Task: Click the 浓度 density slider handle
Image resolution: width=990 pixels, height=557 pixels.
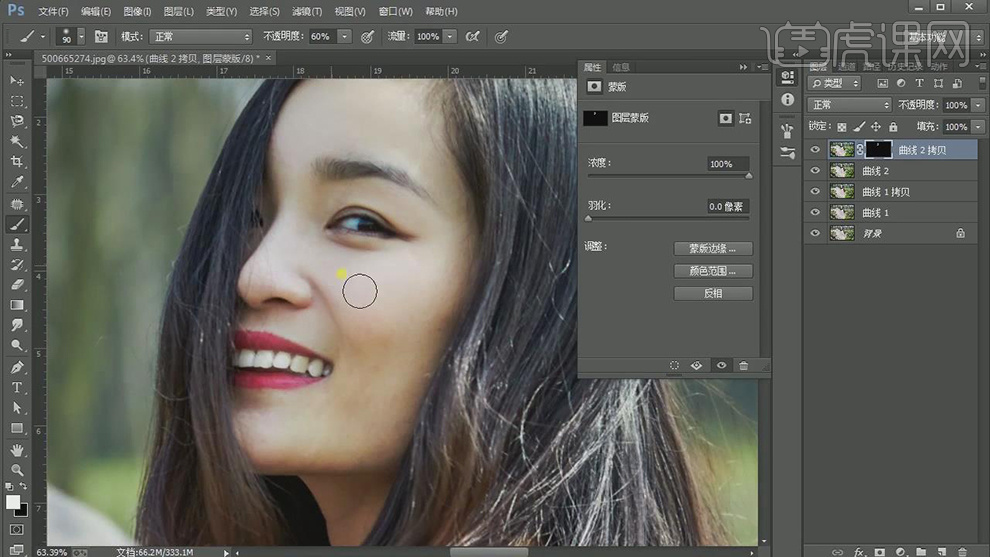Action: point(748,176)
